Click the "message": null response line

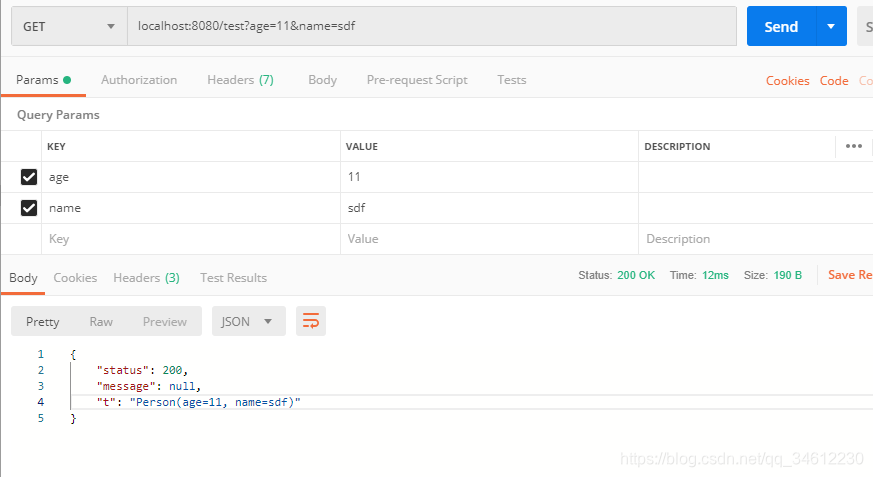(148, 386)
